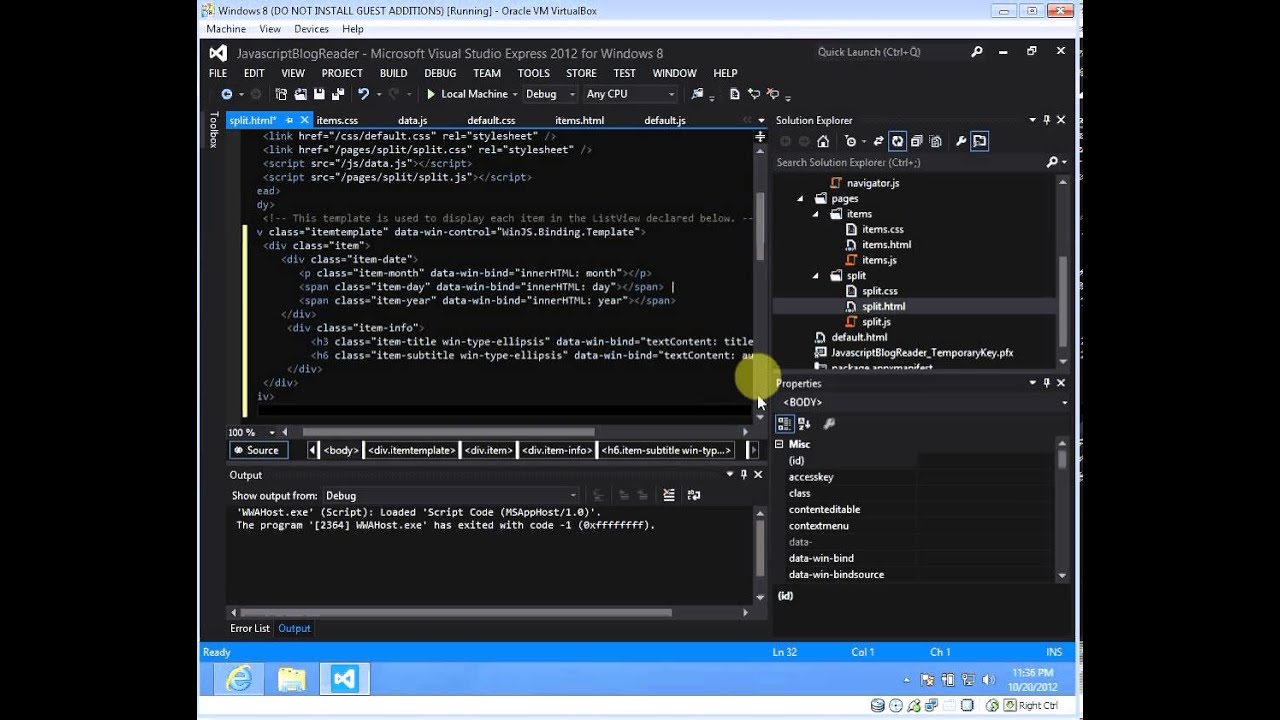Toggle word wrap in Output window
The height and width of the screenshot is (720, 1280).
[x=693, y=495]
